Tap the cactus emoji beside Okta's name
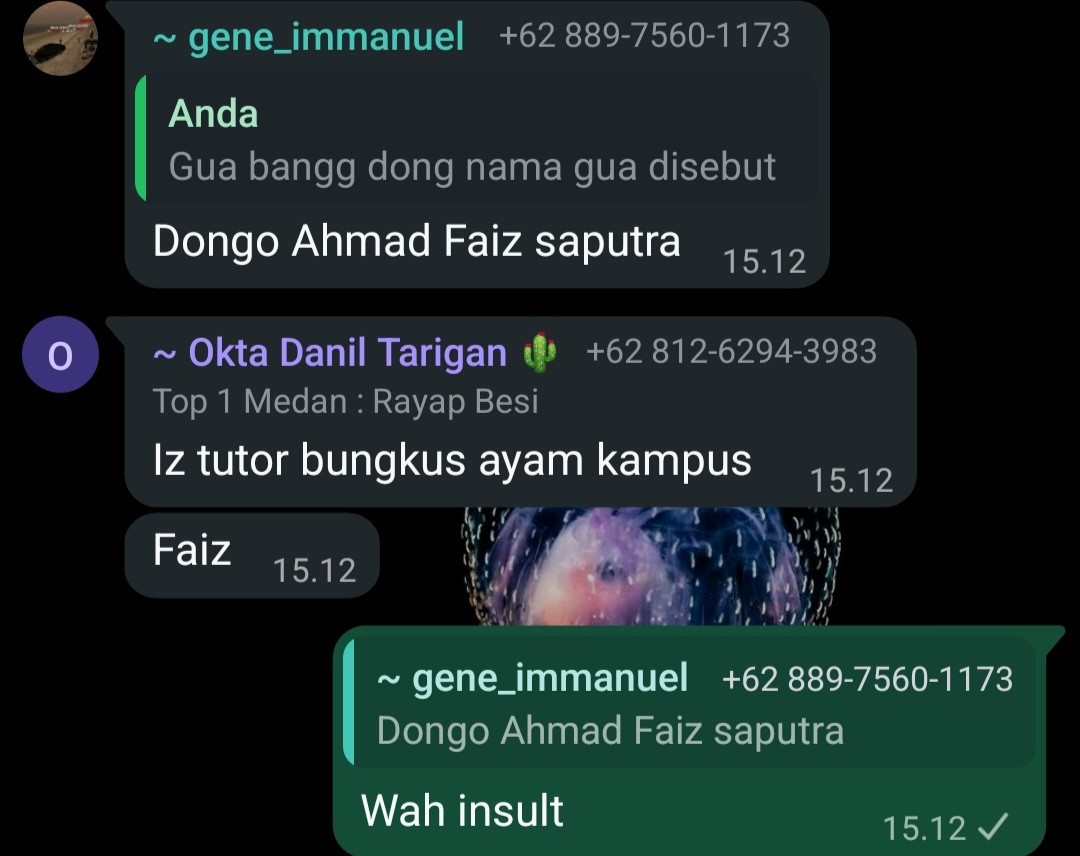Screen dimensions: 1080x856 click(x=539, y=353)
